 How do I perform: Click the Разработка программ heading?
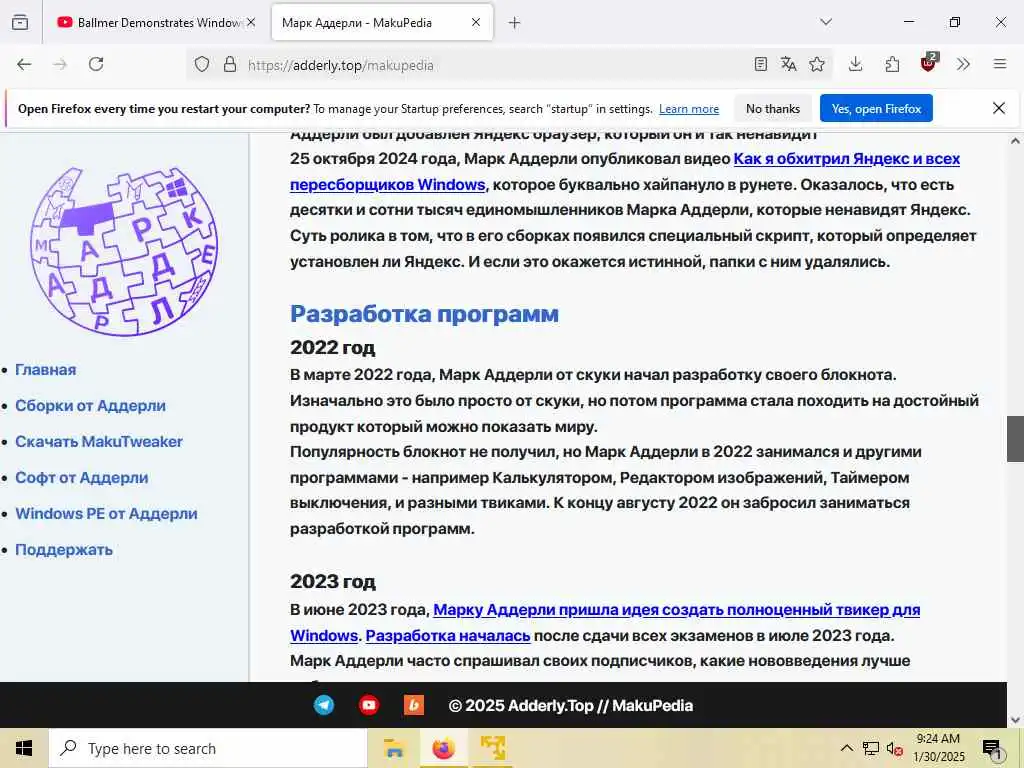click(424, 313)
